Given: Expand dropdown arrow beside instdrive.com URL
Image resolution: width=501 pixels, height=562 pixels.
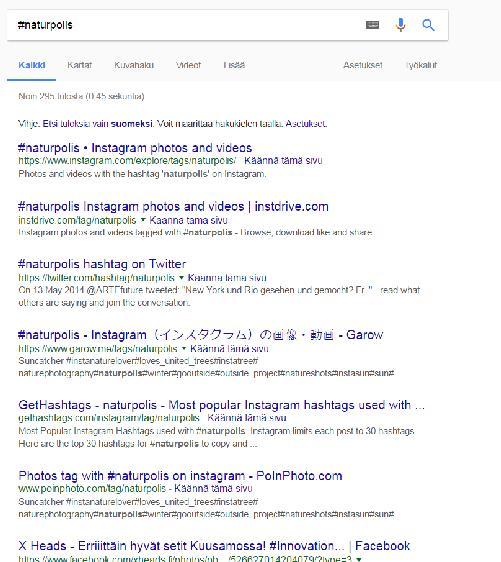Looking at the screenshot, I should coord(143,220).
